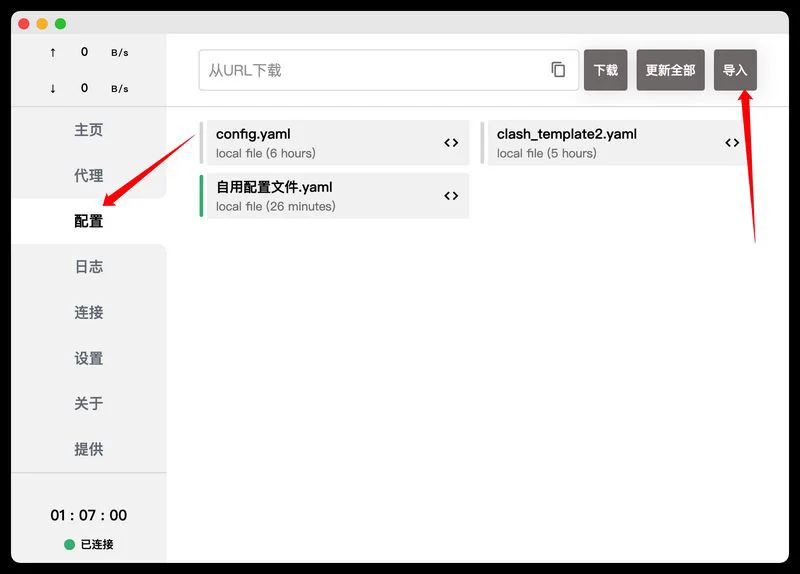Image resolution: width=800 pixels, height=574 pixels.
Task: Open code editor for config.yaml
Action: click(451, 143)
